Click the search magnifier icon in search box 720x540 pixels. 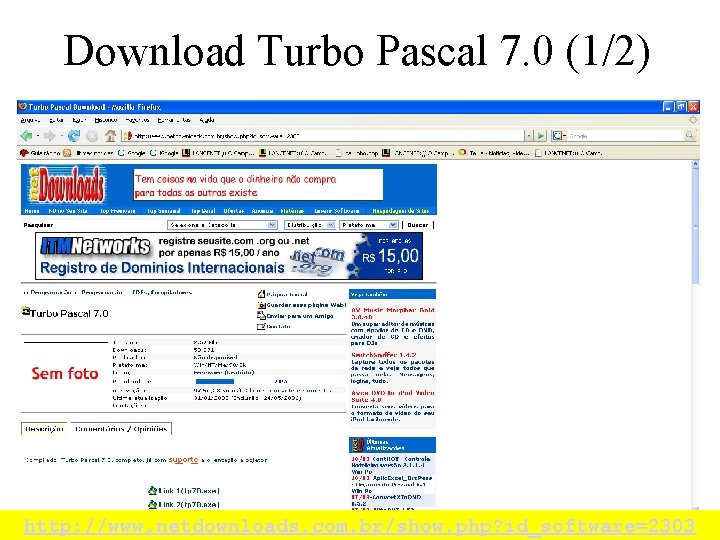click(690, 135)
